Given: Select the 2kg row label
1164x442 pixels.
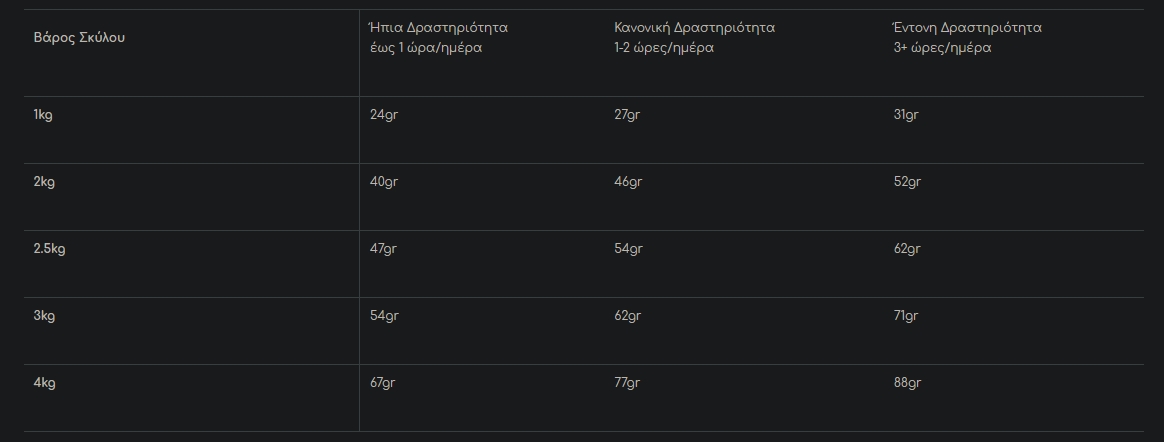Looking at the screenshot, I should [x=44, y=182].
